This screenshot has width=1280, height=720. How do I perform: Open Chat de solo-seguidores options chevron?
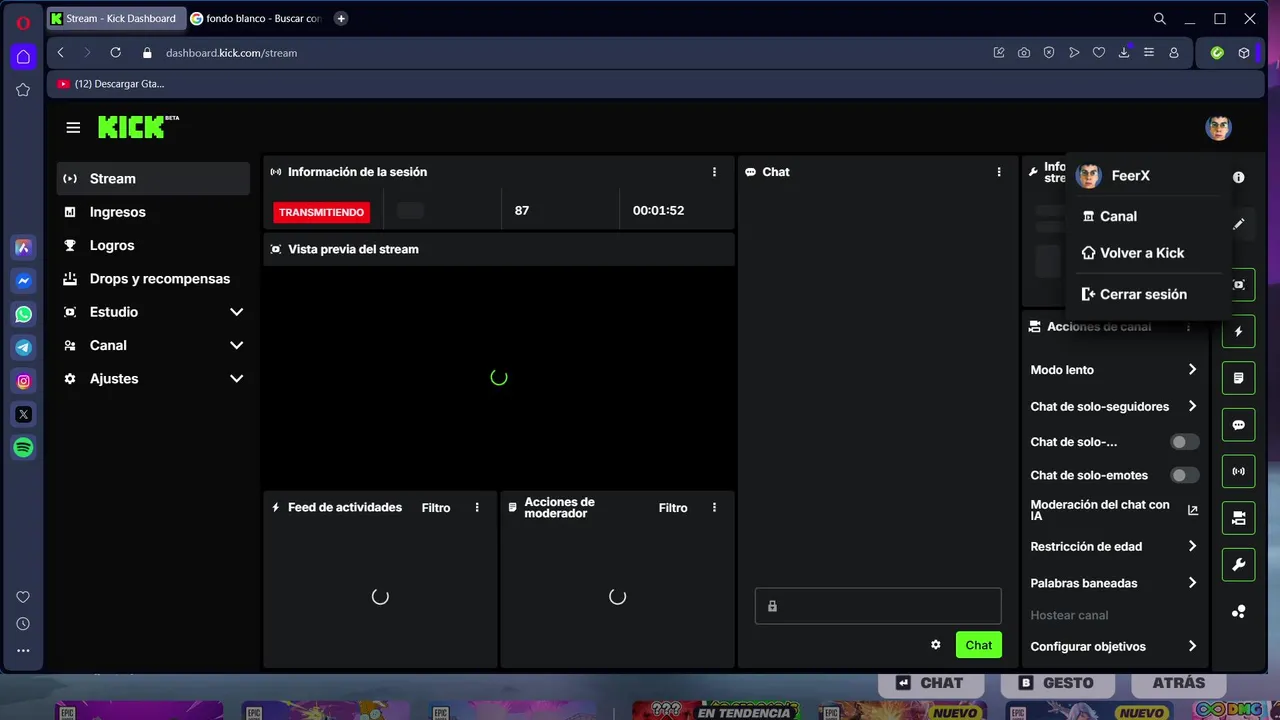tap(1192, 406)
